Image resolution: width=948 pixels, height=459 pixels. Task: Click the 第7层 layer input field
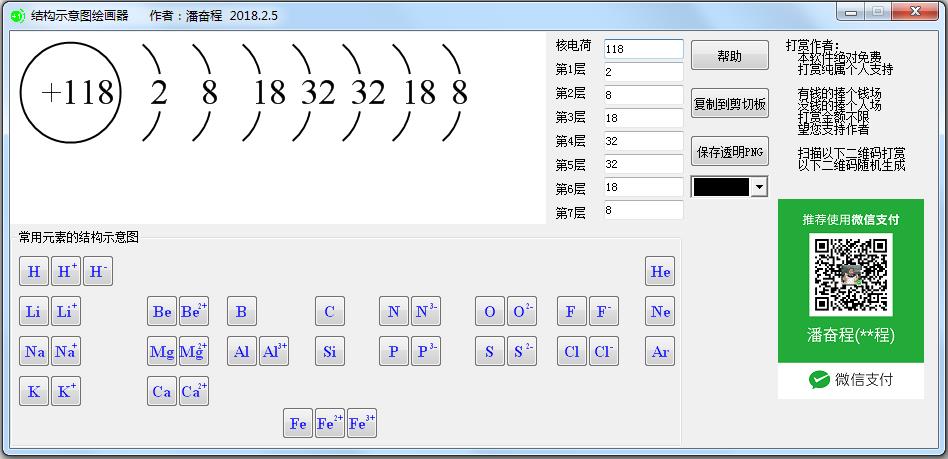pyautogui.click(x=643, y=210)
